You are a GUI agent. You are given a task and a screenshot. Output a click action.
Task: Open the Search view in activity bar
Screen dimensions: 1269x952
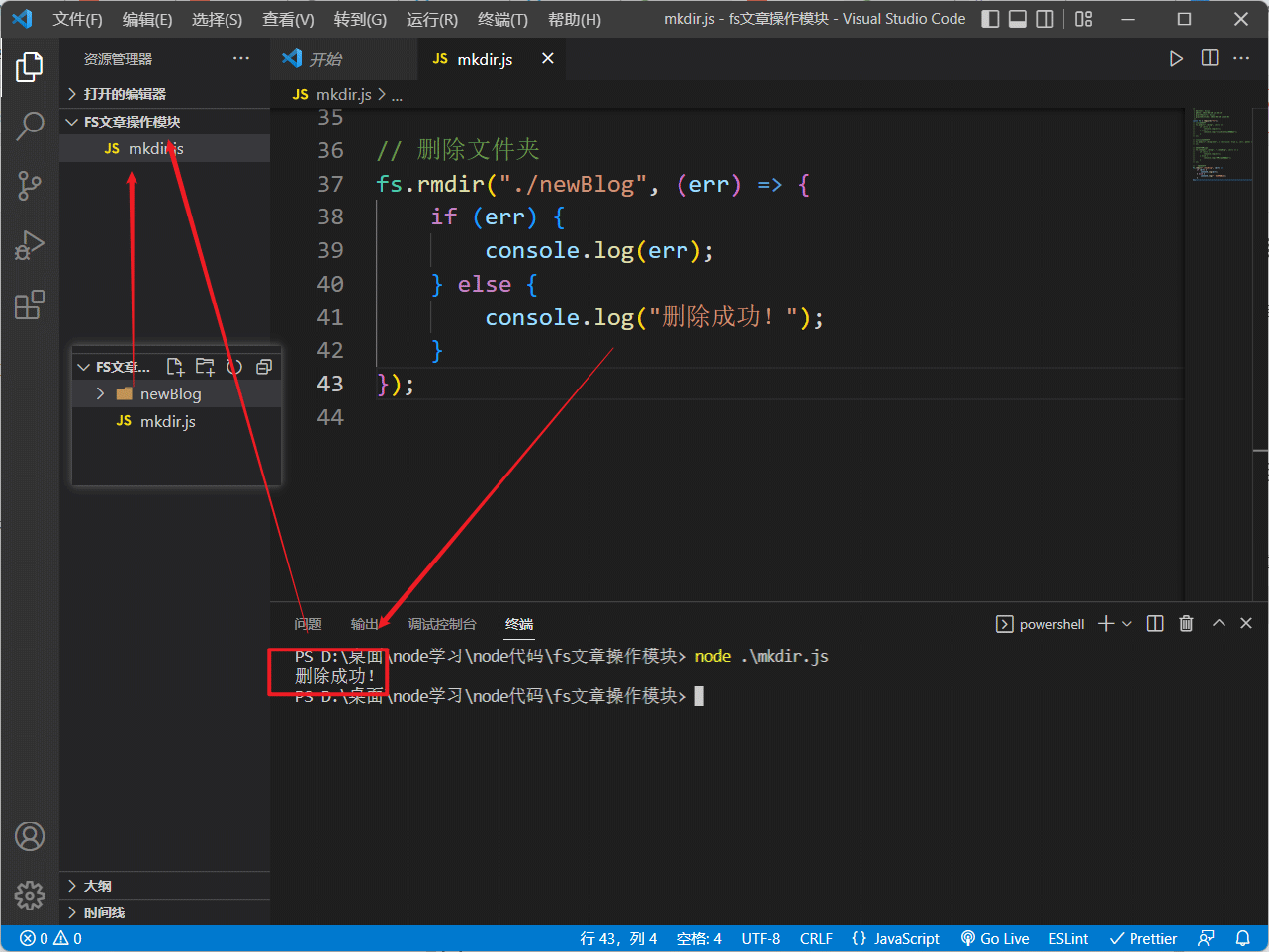(30, 126)
